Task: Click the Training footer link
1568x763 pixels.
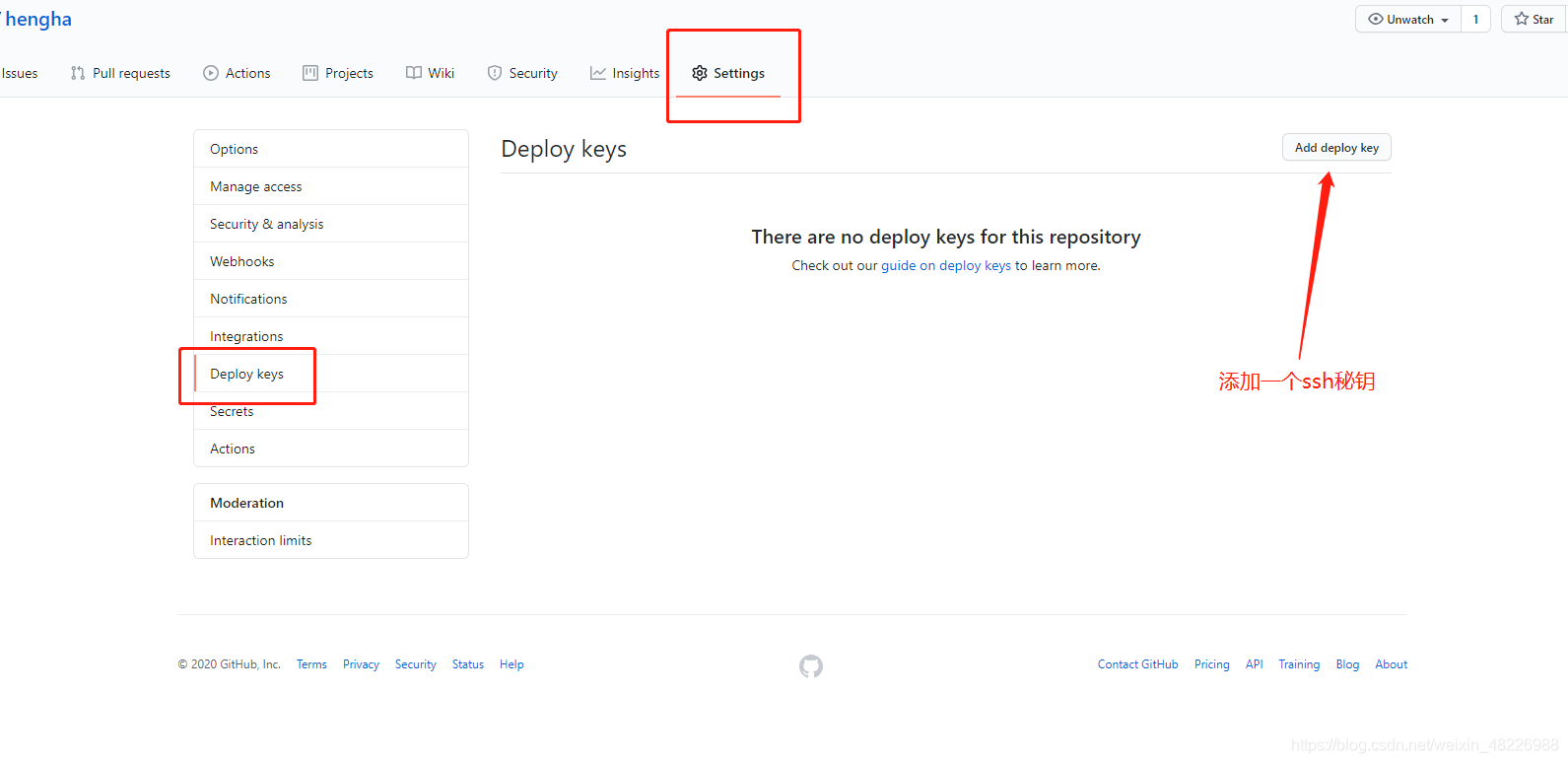Action: (x=1299, y=664)
